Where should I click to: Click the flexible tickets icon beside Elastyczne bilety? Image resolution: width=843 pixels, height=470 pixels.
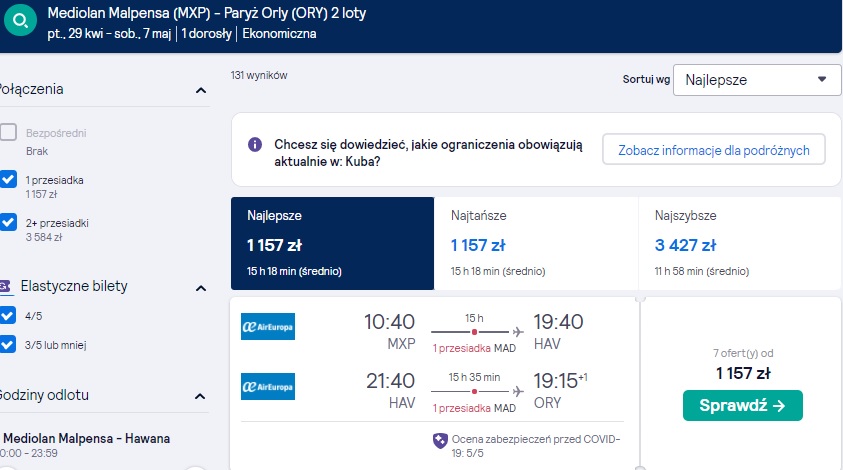click(5, 286)
